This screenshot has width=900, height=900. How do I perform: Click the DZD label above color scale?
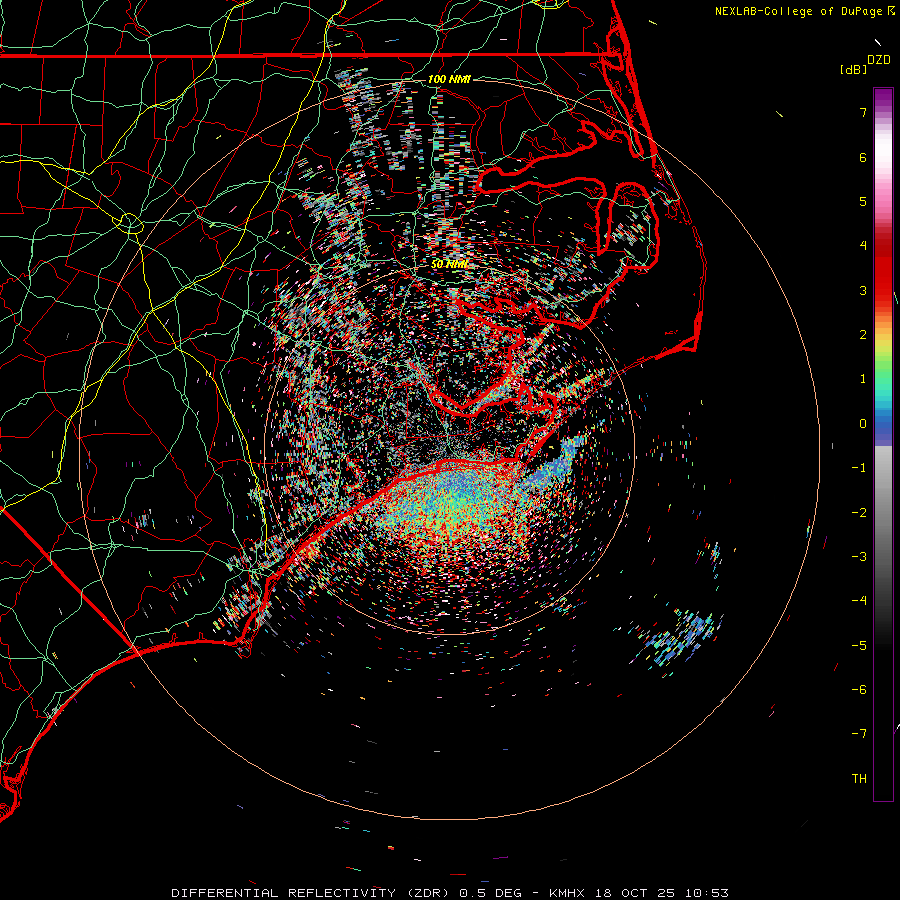pyautogui.click(x=879, y=60)
